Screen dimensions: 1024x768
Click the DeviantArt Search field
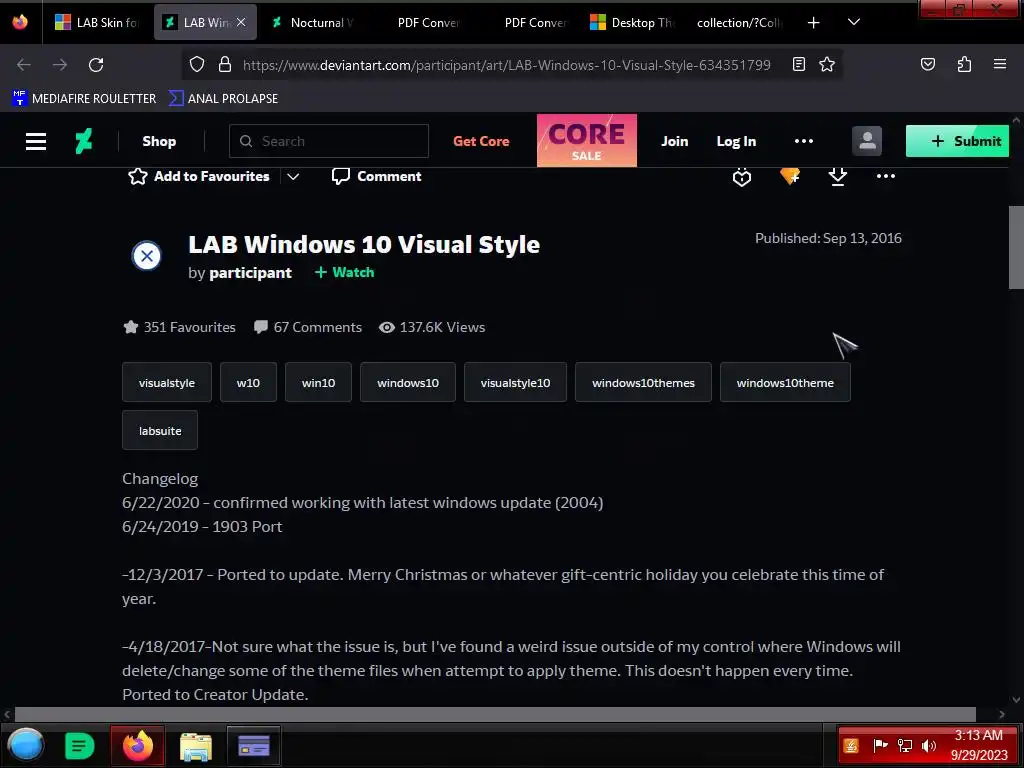[328, 141]
